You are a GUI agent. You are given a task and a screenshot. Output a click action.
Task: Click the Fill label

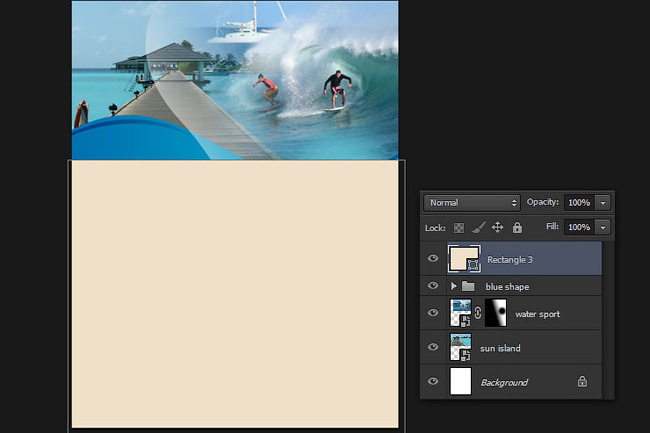(552, 226)
